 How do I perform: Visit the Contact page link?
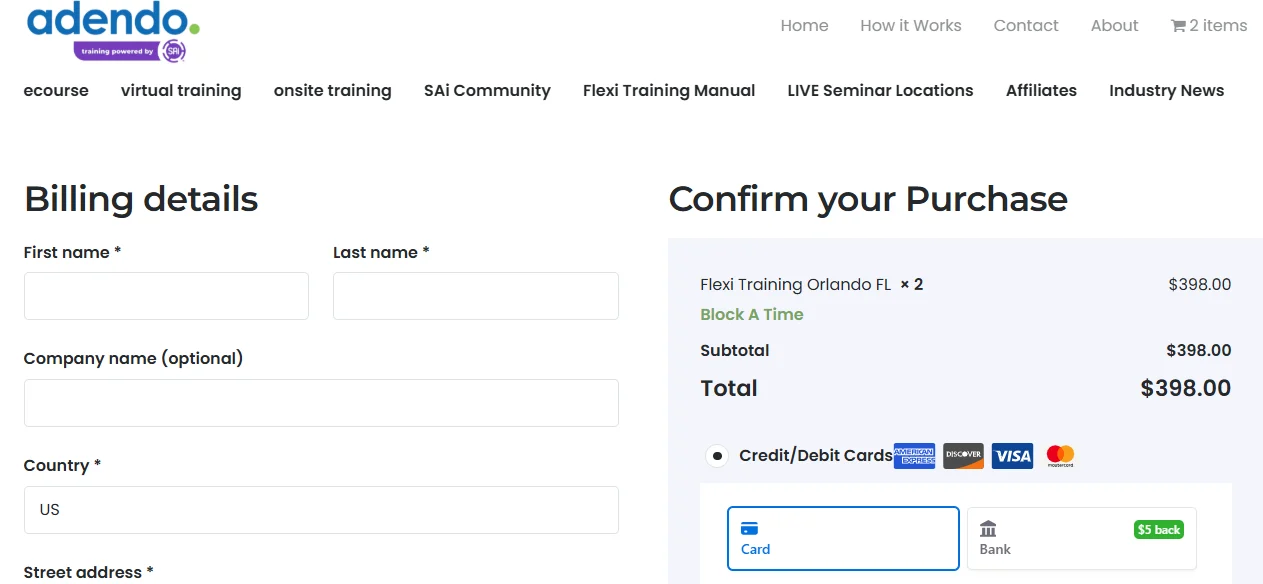pyautogui.click(x=1026, y=26)
